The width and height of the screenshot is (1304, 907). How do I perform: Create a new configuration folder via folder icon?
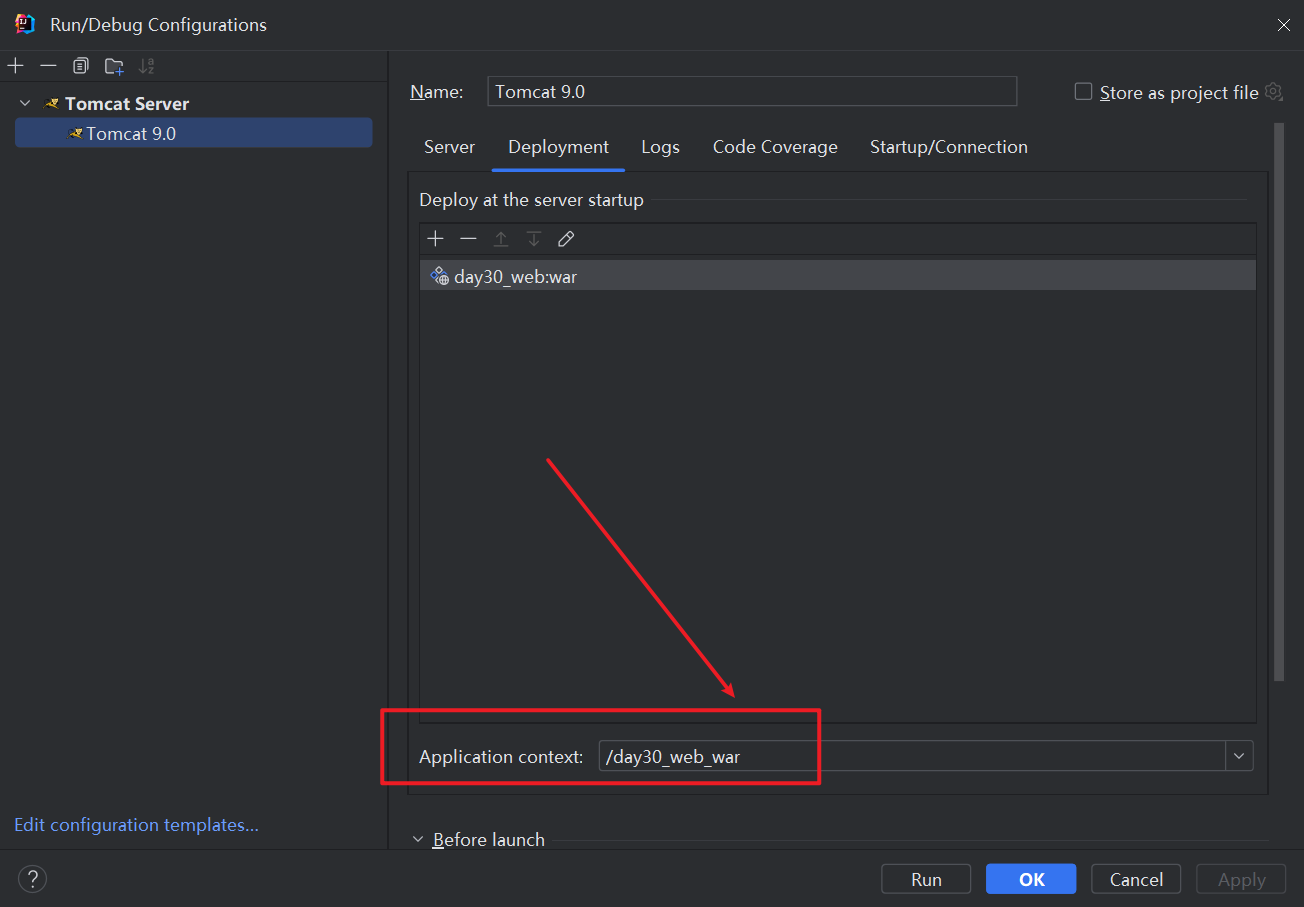[114, 66]
